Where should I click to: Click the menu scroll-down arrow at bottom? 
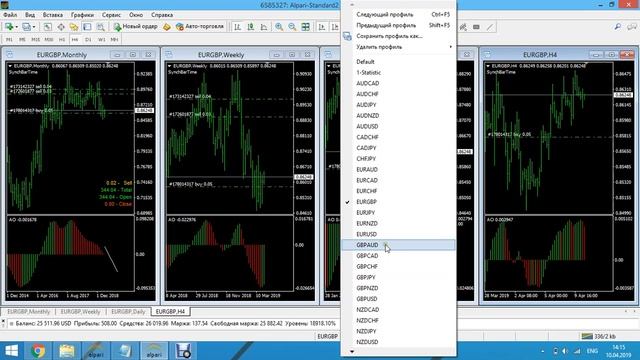352,351
